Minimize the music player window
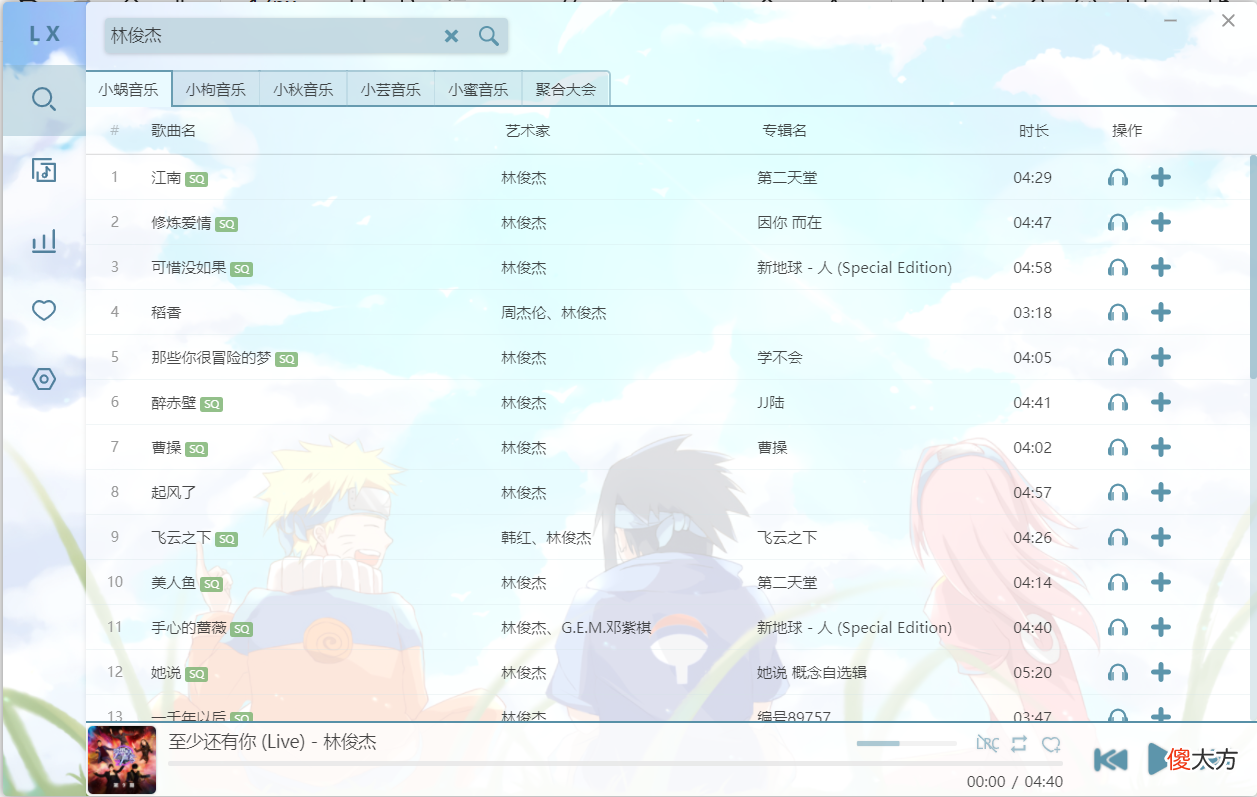 tap(1170, 21)
